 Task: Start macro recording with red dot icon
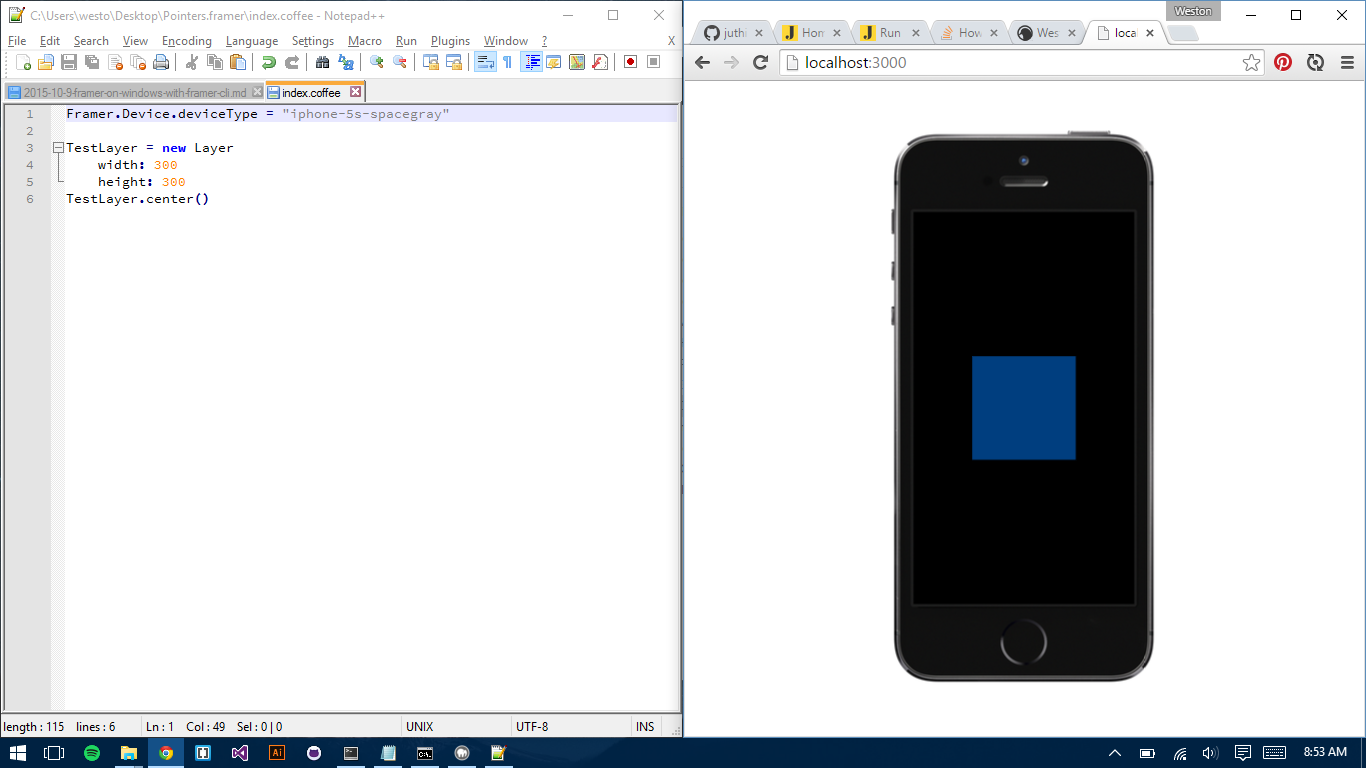click(x=630, y=62)
